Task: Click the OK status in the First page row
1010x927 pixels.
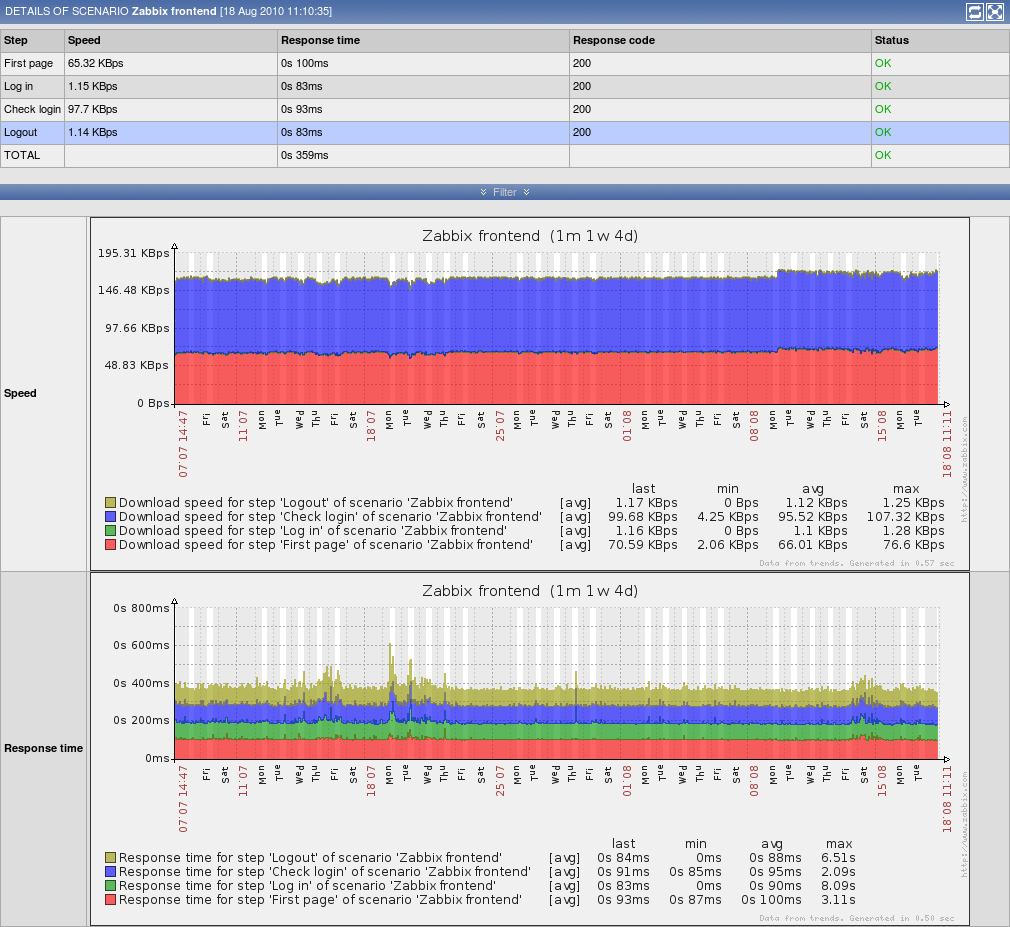Action: pyautogui.click(x=883, y=63)
